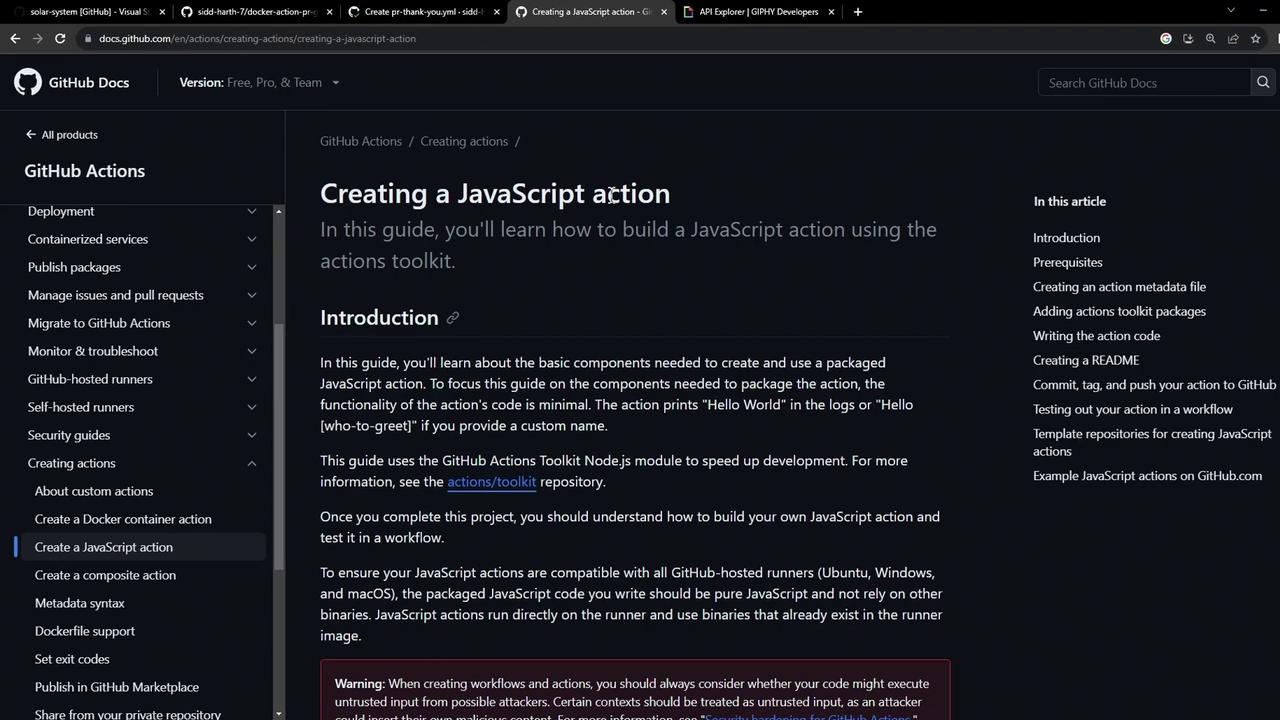This screenshot has height=720, width=1280.
Task: Reload the current page
Action: pos(60,38)
